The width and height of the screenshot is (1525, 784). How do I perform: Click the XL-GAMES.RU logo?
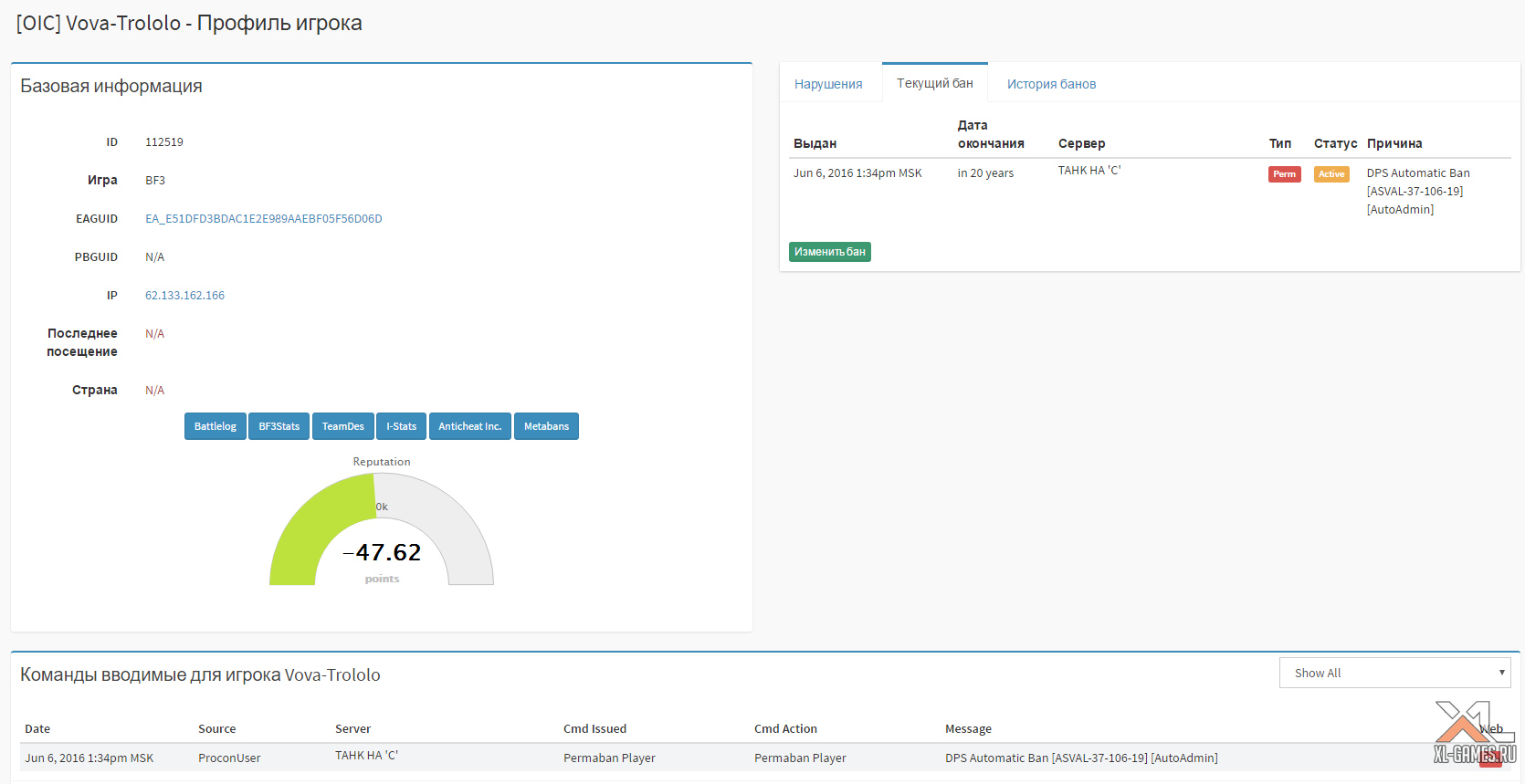[x=1474, y=735]
